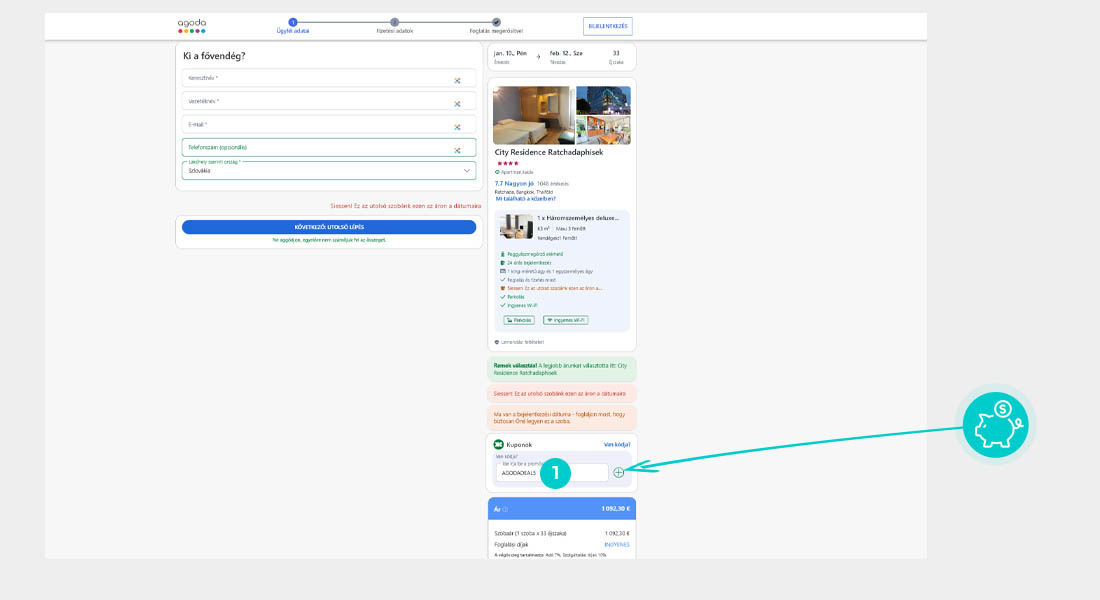This screenshot has width=1100, height=600.
Task: Click the autofill icon in Telefonszám field
Action: click(x=457, y=150)
